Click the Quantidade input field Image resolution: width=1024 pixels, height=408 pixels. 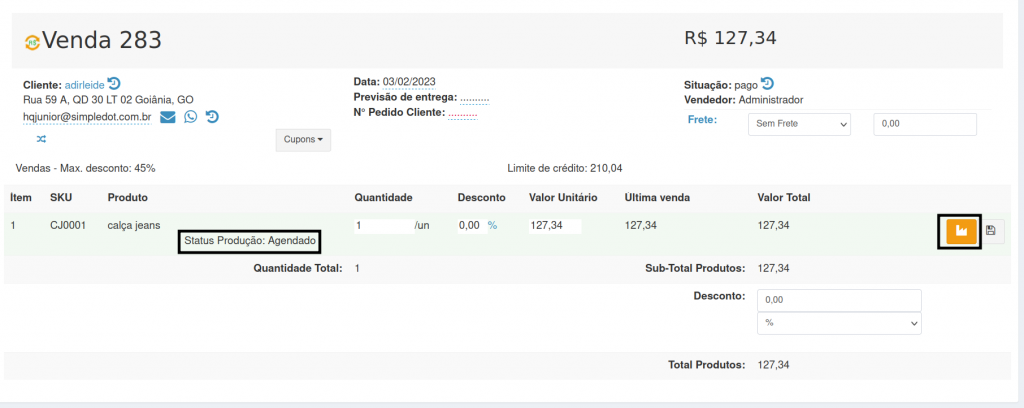pos(383,226)
